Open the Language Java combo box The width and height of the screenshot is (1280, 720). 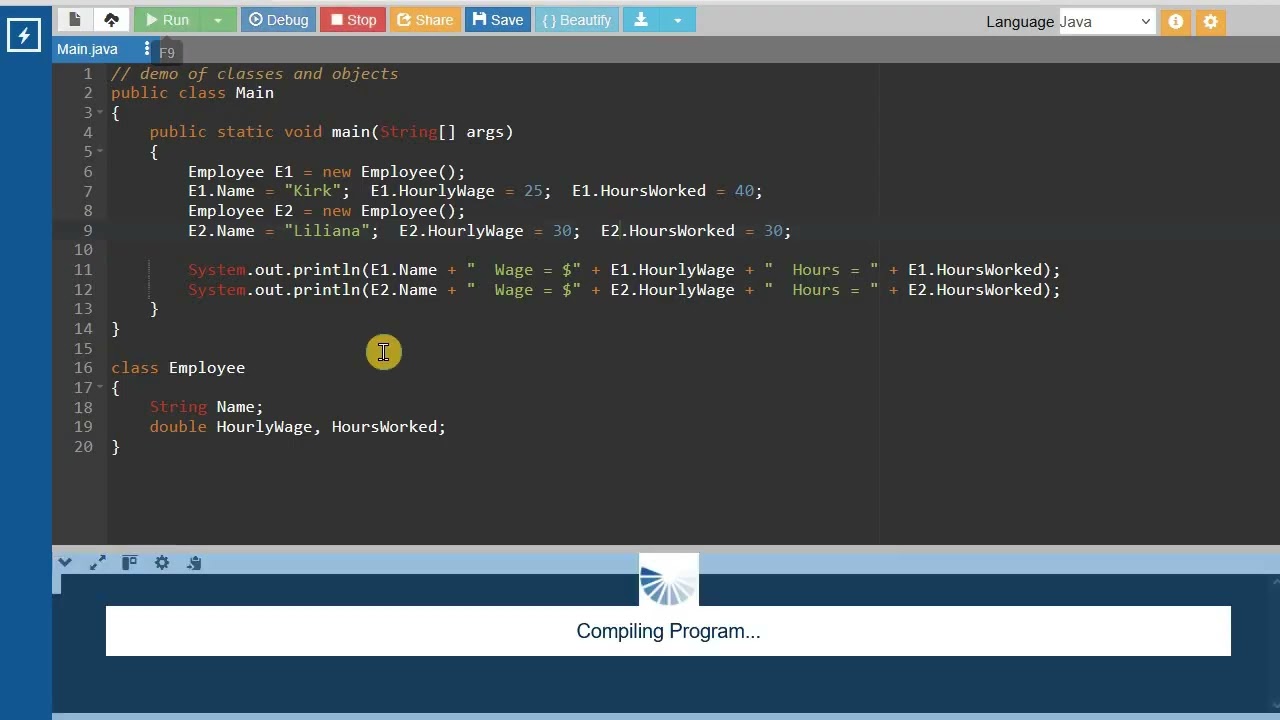point(1106,21)
